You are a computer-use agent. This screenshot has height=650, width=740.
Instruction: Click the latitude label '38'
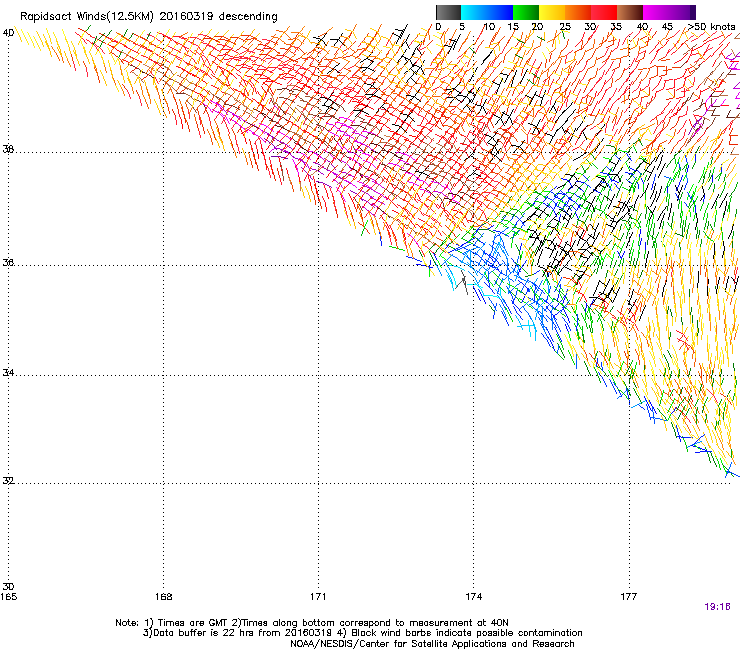tap(8, 150)
